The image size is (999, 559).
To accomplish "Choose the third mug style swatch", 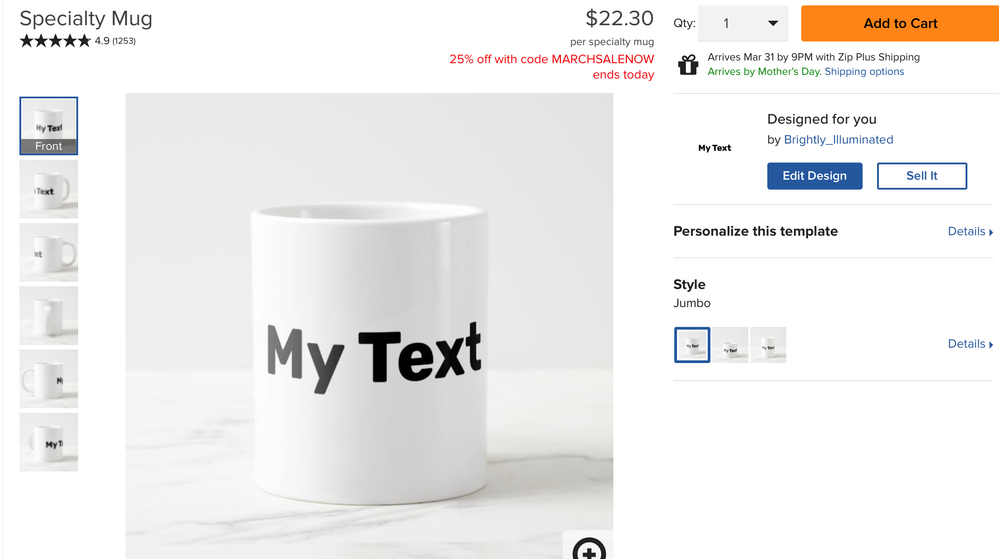I will [768, 345].
